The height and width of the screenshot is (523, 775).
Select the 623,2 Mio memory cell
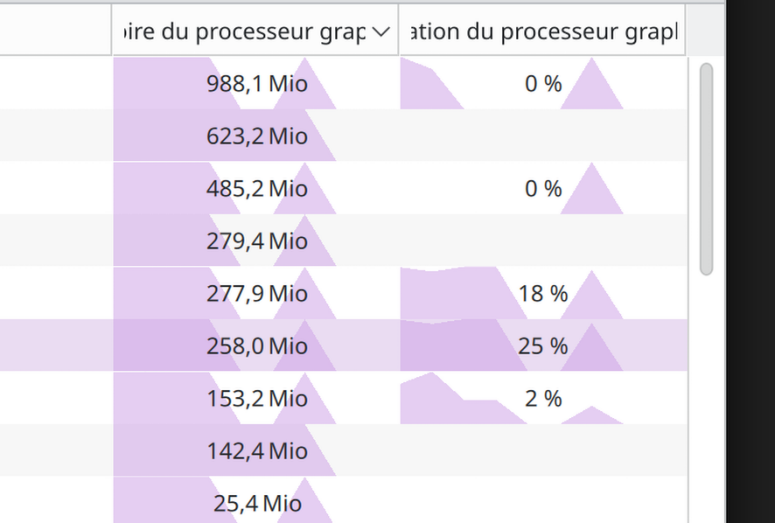(x=257, y=136)
